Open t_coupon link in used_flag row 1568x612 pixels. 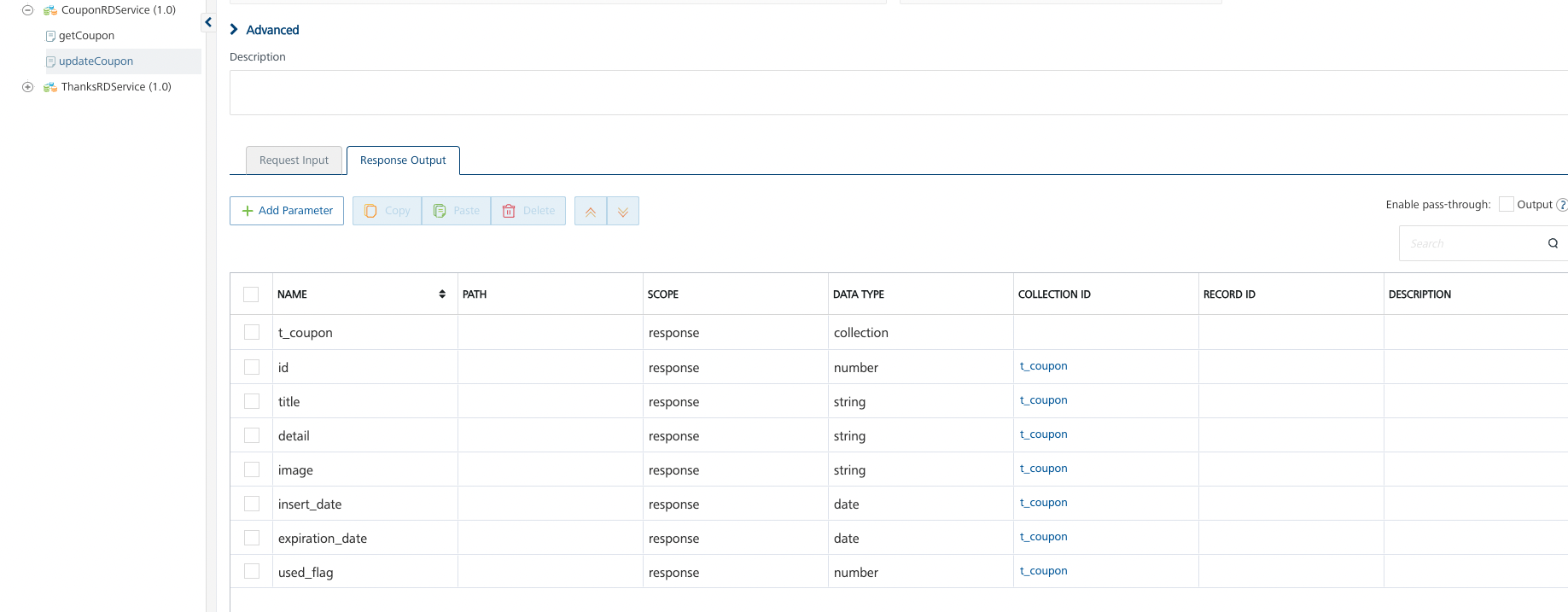tap(1043, 571)
